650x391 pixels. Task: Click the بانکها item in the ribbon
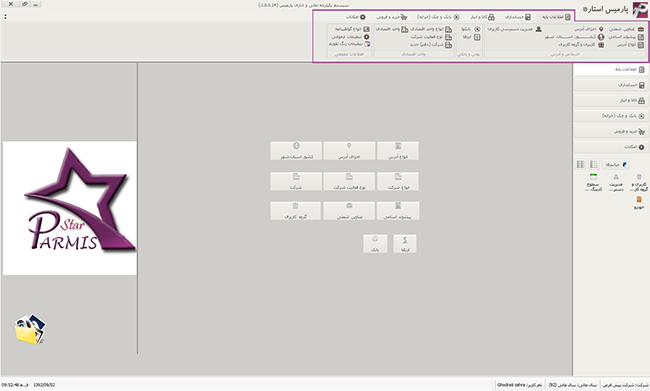(471, 29)
